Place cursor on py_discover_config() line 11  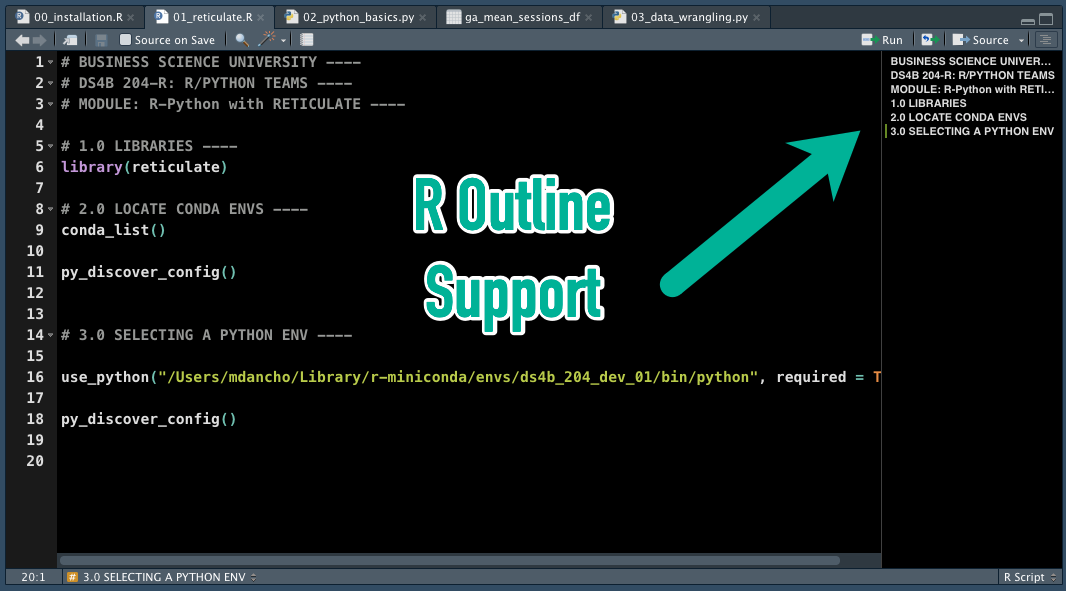pos(148,273)
